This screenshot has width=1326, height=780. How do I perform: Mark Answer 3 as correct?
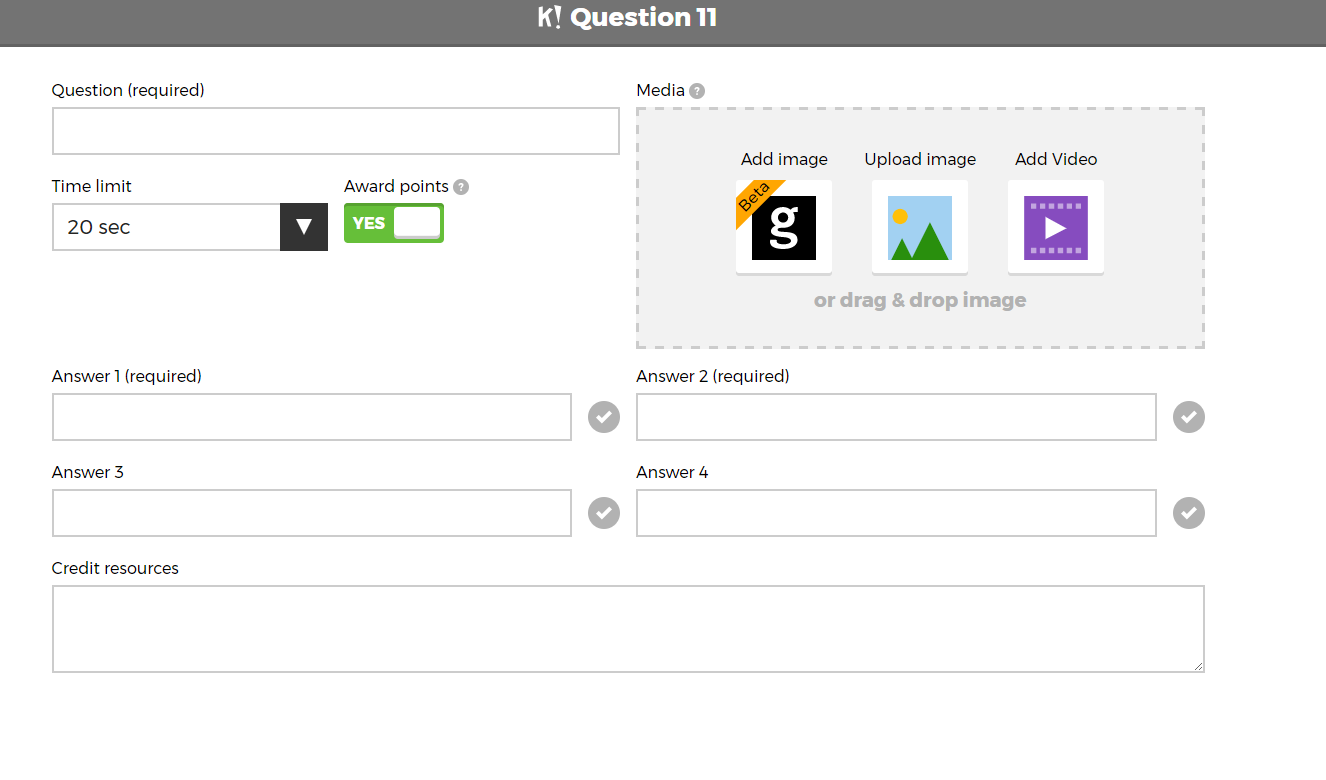pyautogui.click(x=604, y=513)
